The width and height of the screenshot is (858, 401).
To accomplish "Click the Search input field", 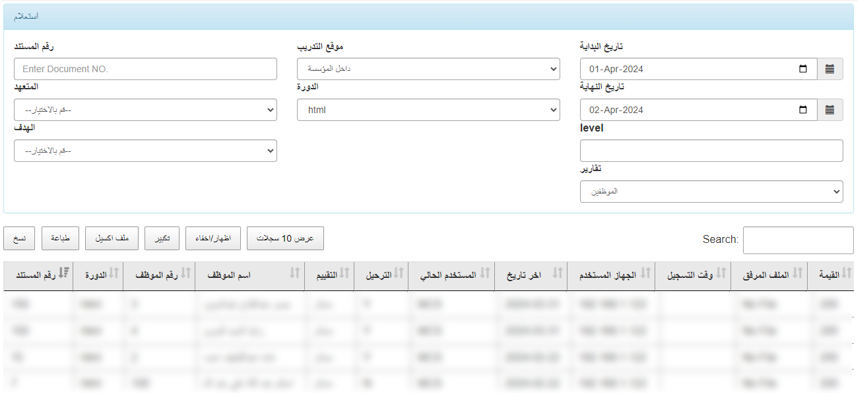I will tap(797, 240).
